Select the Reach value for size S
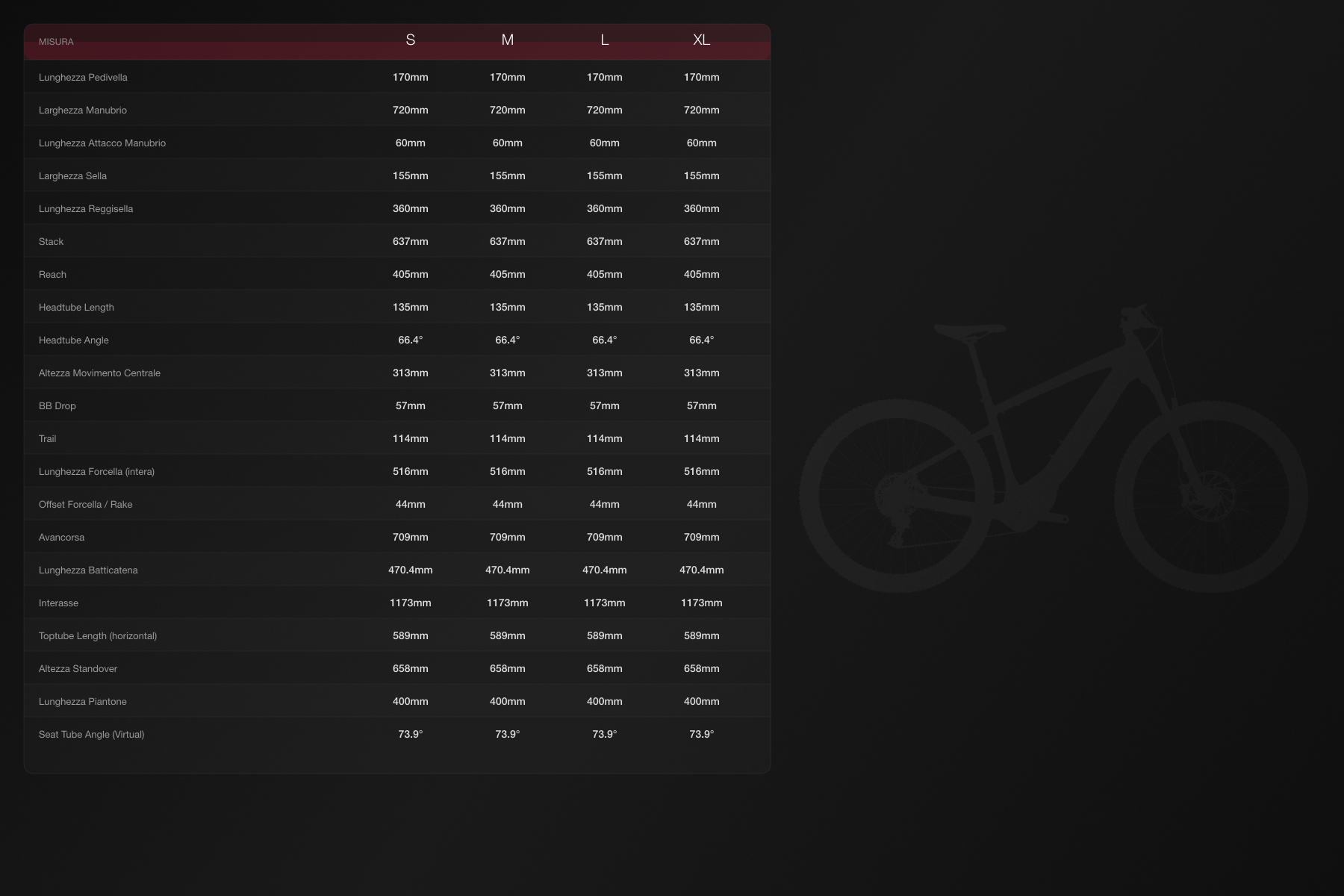Viewport: 1344px width, 896px height. (410, 275)
